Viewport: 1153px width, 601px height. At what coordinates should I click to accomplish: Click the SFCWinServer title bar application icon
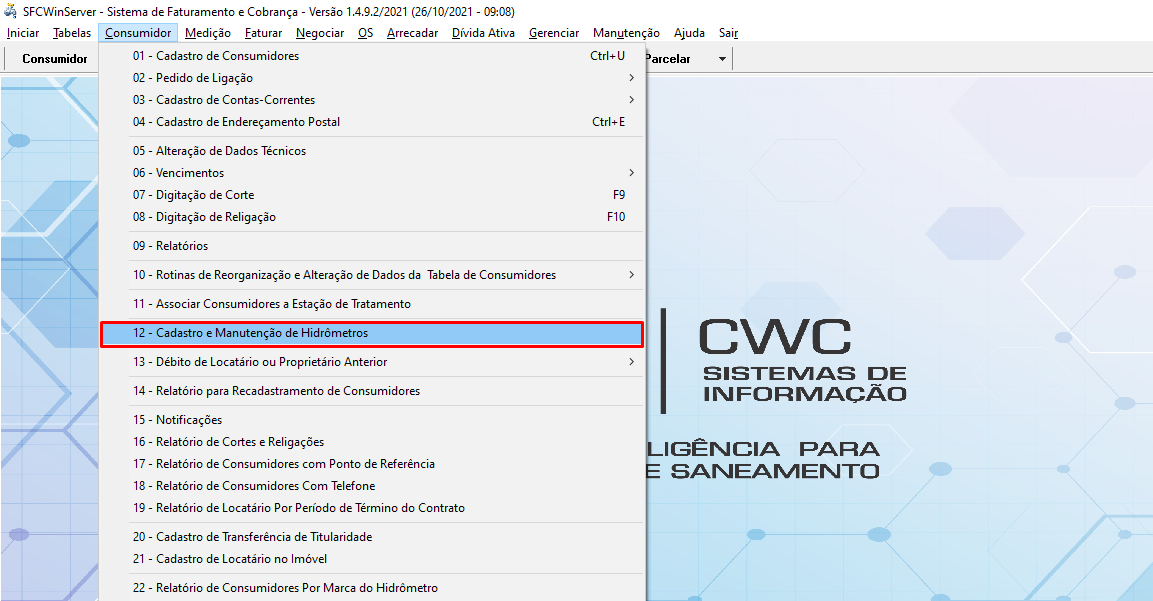point(11,11)
